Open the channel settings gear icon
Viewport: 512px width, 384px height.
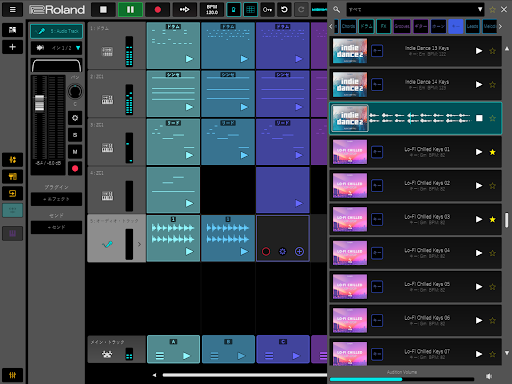click(75, 118)
